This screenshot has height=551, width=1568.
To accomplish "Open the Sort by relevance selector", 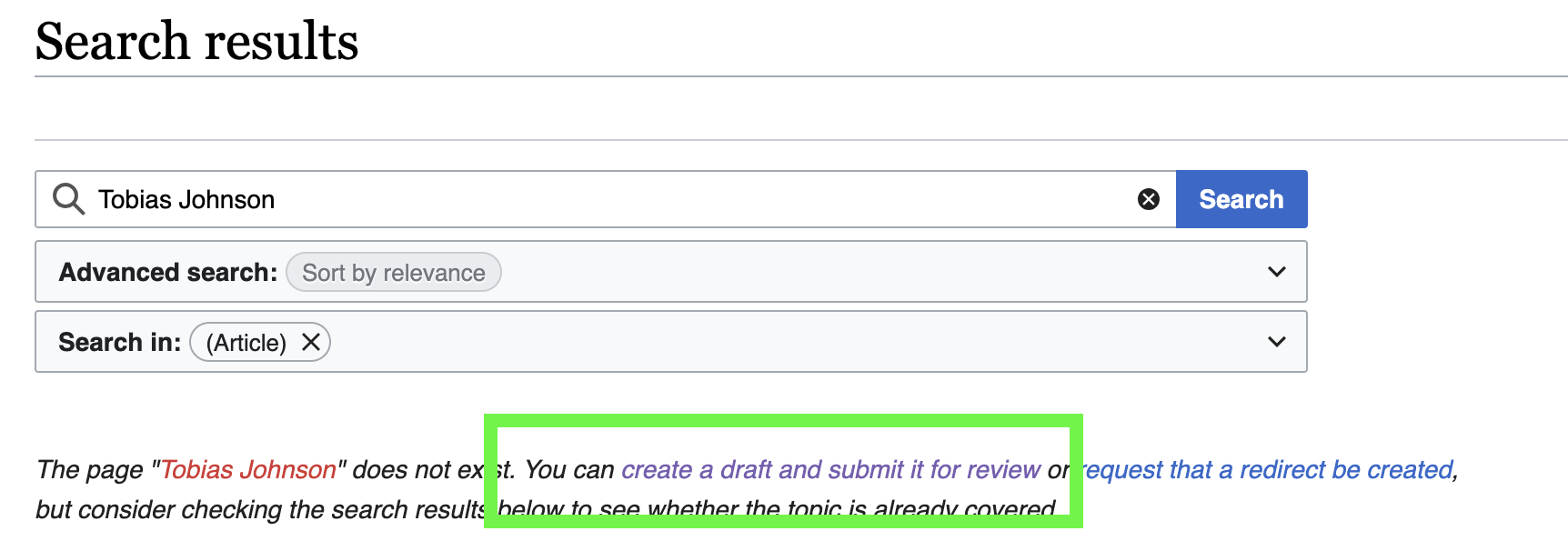I will click(x=393, y=272).
